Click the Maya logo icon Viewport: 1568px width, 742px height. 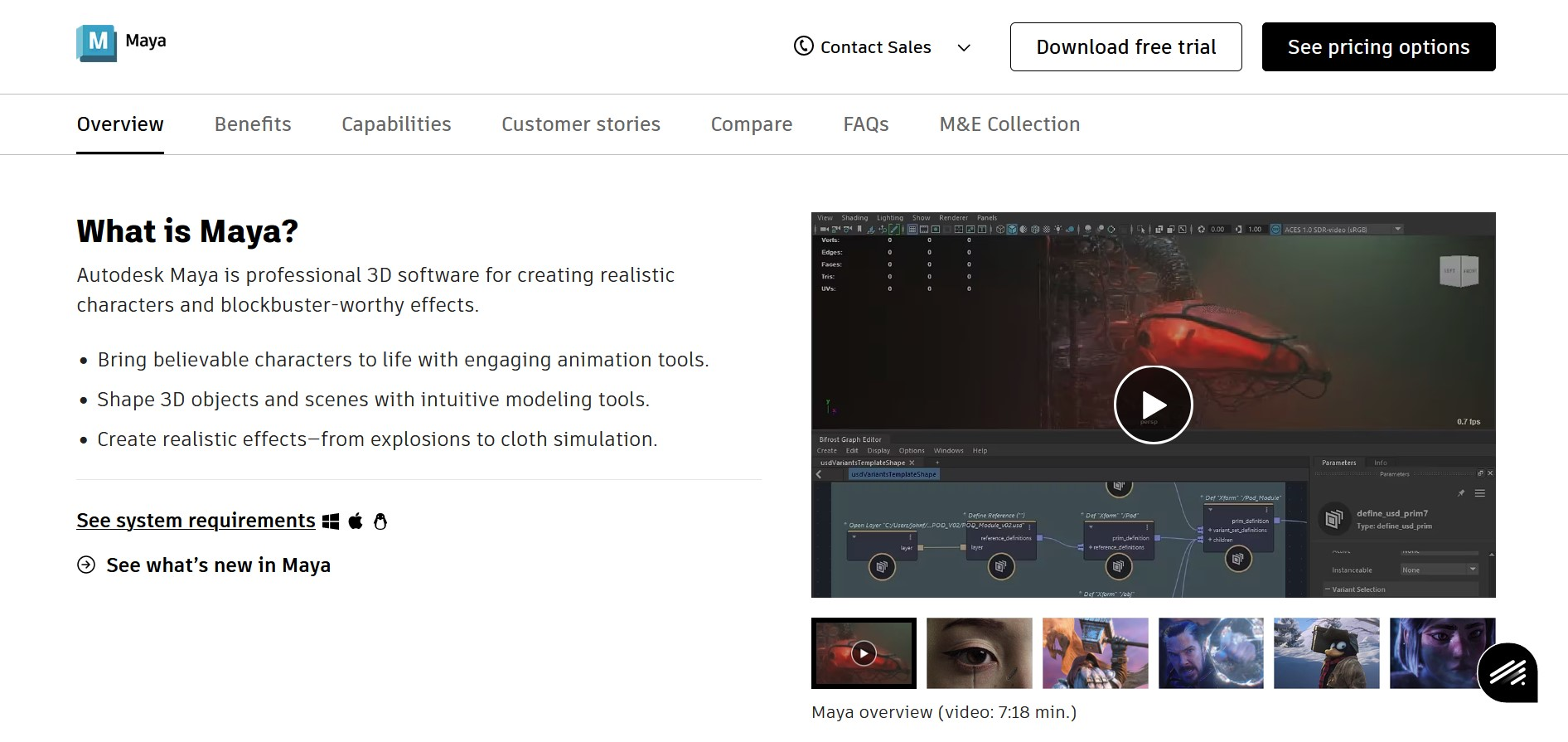96,42
